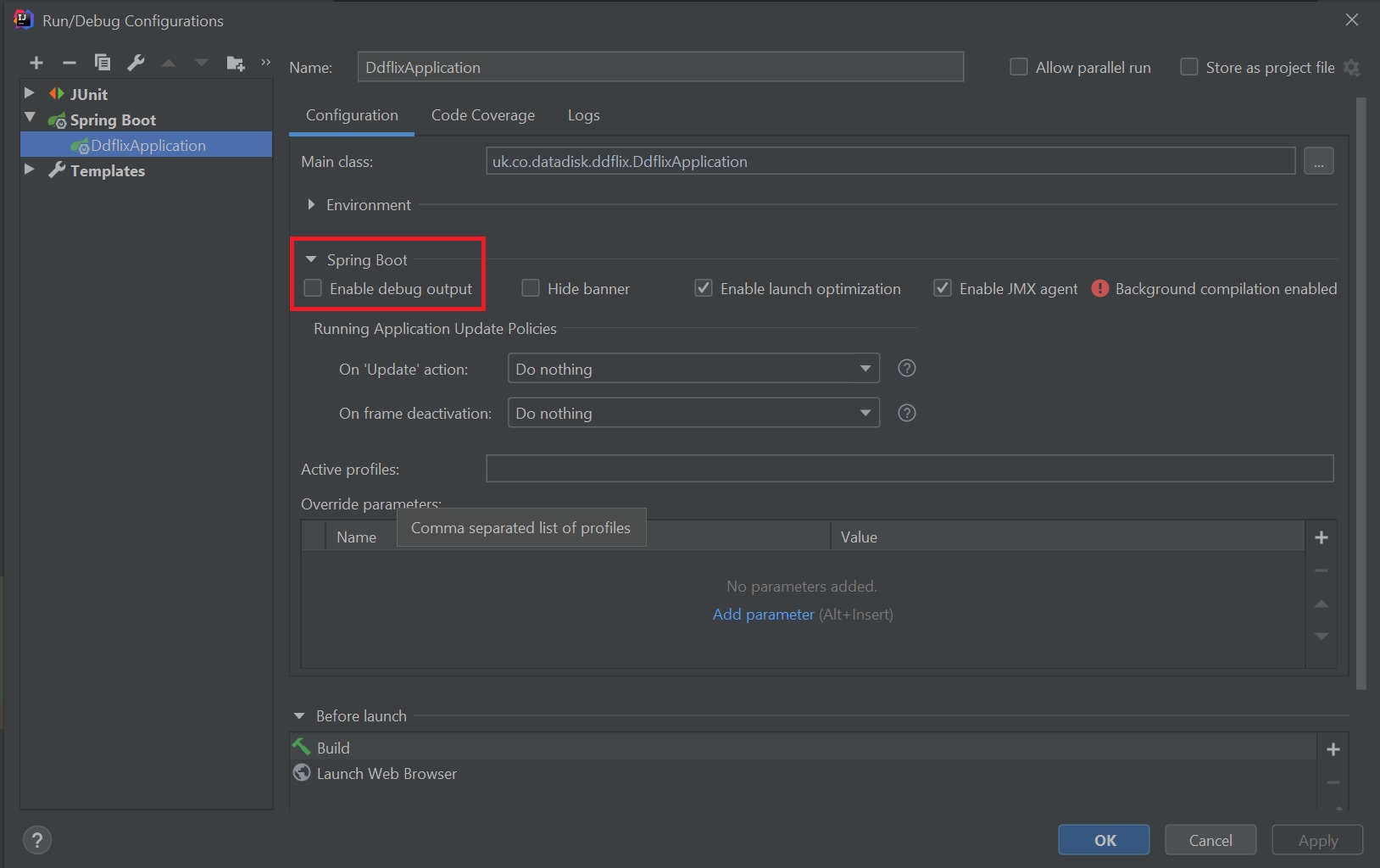Screen dimensions: 1380x868
Task: Switch to the Code Coverage tab
Action: coord(482,115)
